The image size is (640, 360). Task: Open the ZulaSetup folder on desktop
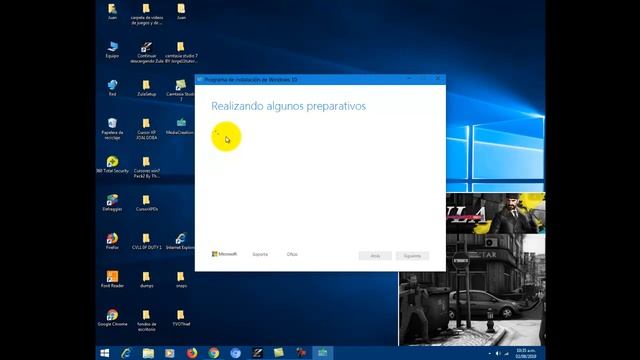coord(147,88)
